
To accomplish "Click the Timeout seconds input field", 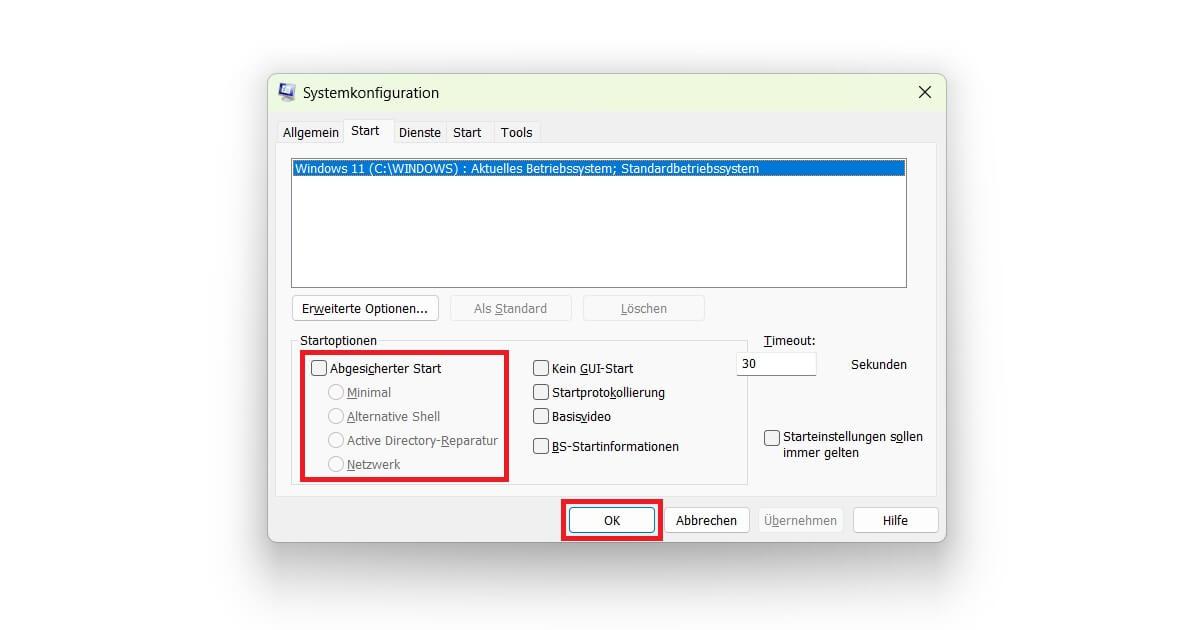I will 776,364.
